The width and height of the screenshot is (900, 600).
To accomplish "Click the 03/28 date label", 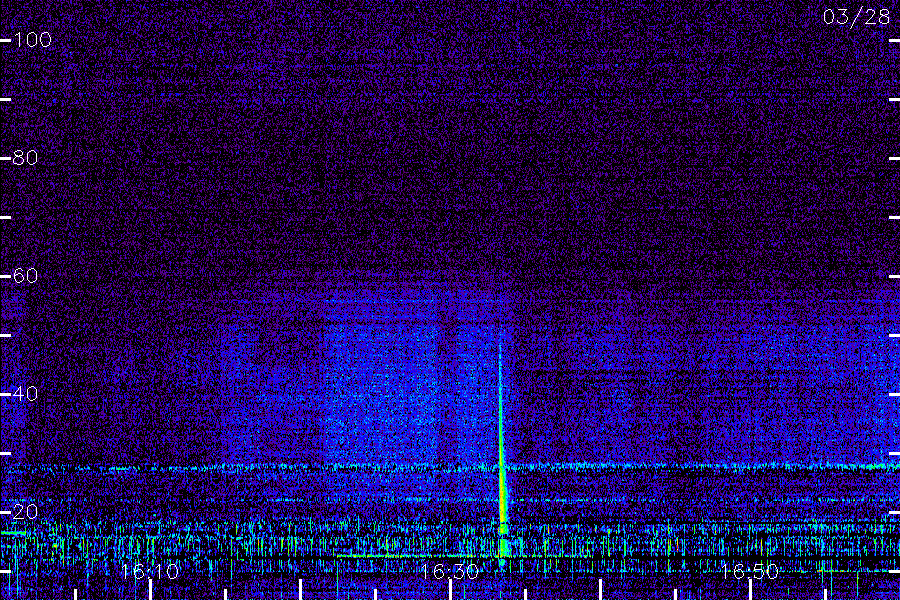I will click(856, 17).
